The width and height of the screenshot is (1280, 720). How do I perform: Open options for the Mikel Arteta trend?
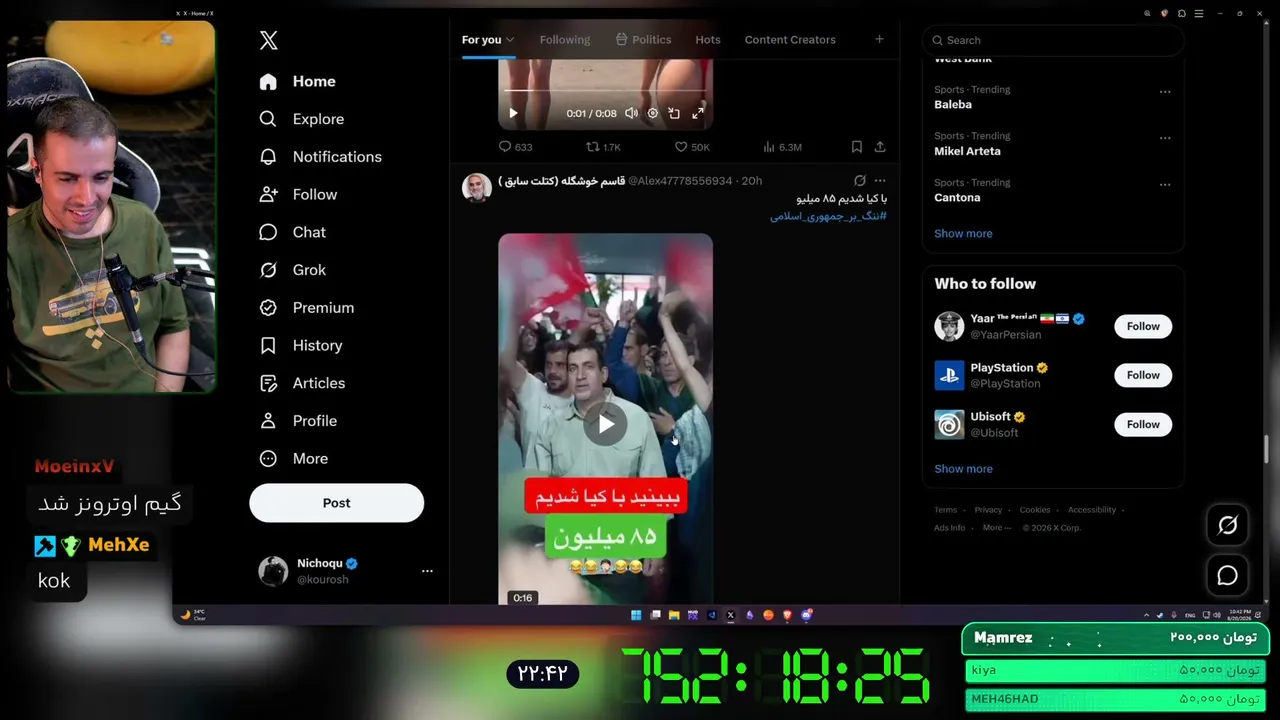tap(1165, 138)
